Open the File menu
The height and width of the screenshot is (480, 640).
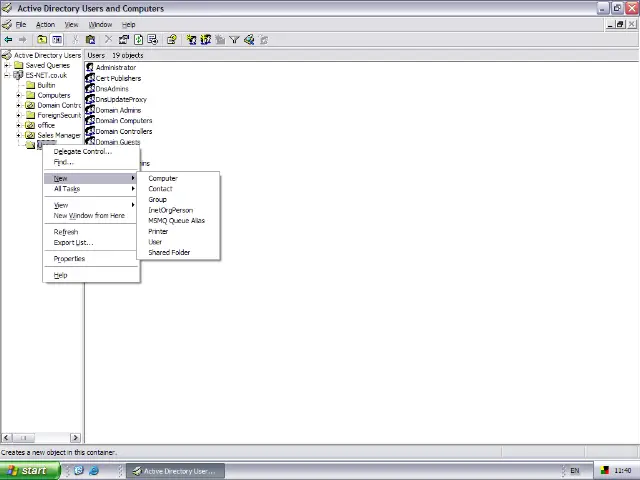[20, 24]
